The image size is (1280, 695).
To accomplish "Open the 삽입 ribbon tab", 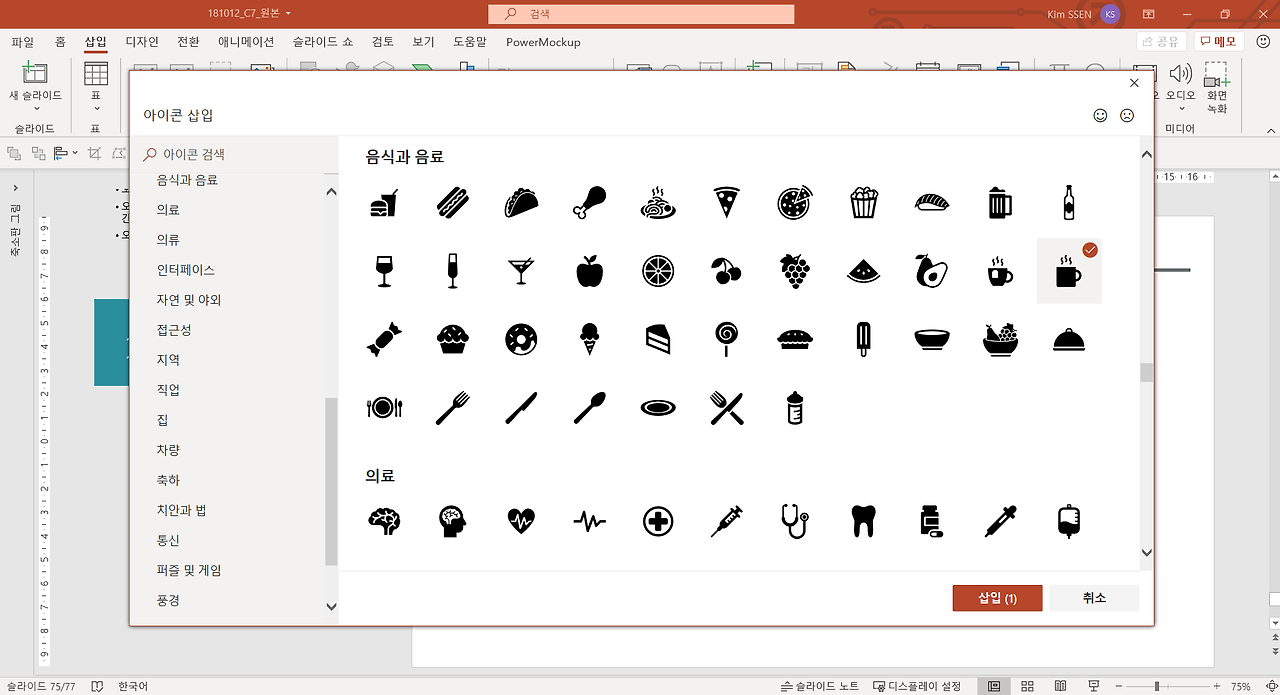I will 95,42.
